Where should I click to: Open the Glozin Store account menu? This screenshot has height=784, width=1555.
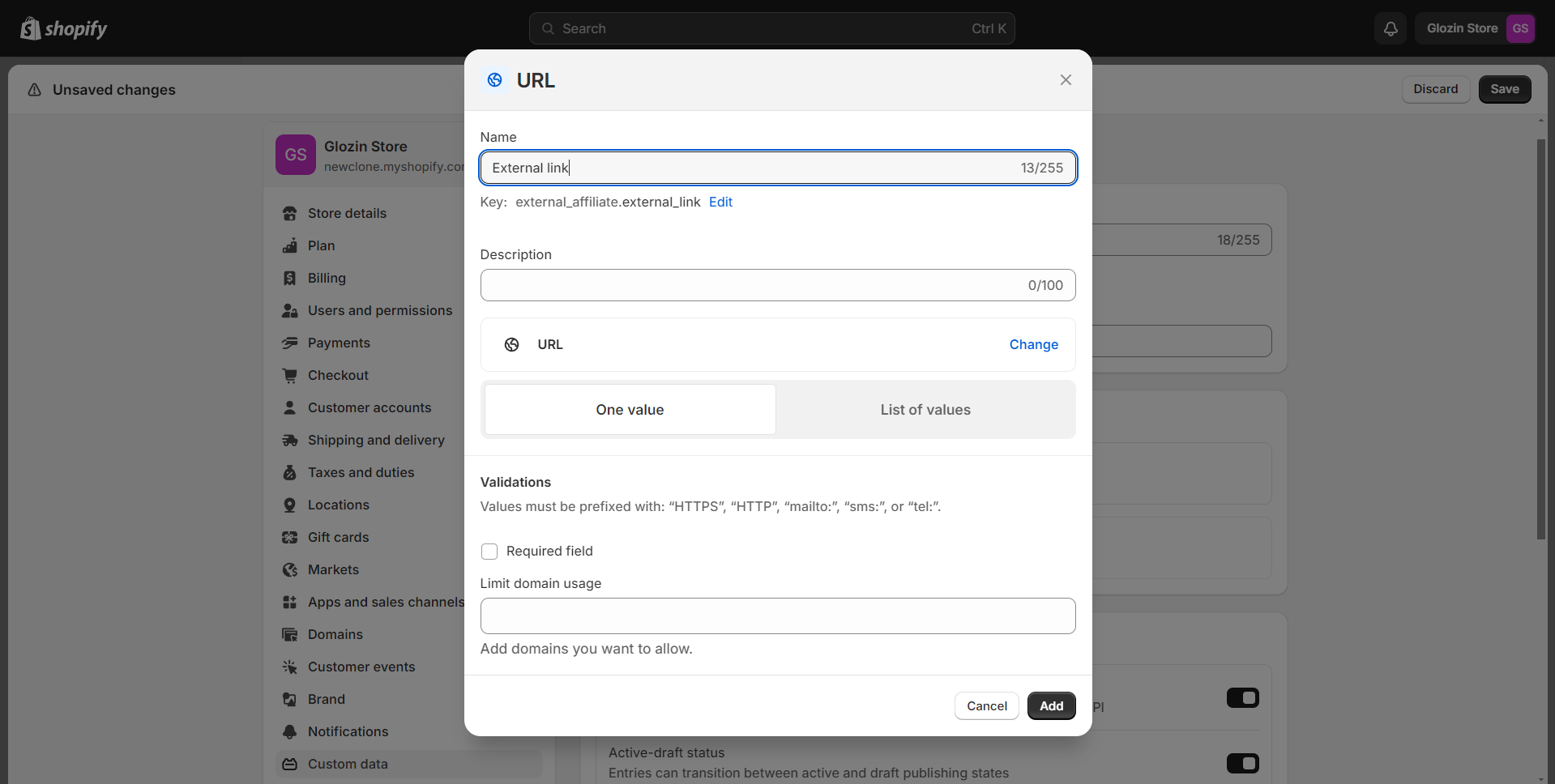coord(1475,28)
